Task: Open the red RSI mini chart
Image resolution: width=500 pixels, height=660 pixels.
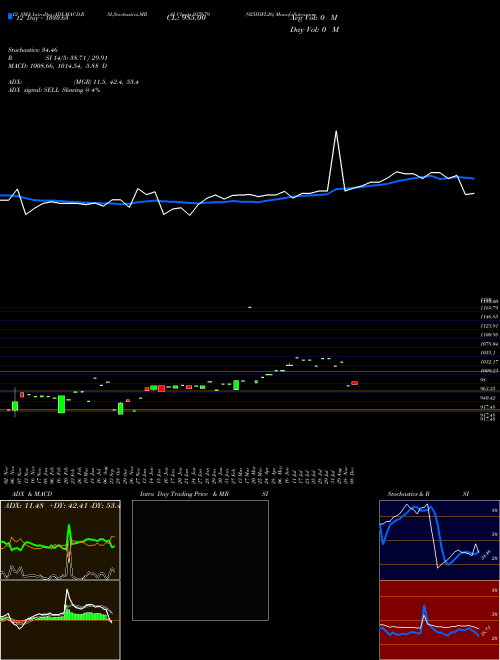Action: click(439, 620)
